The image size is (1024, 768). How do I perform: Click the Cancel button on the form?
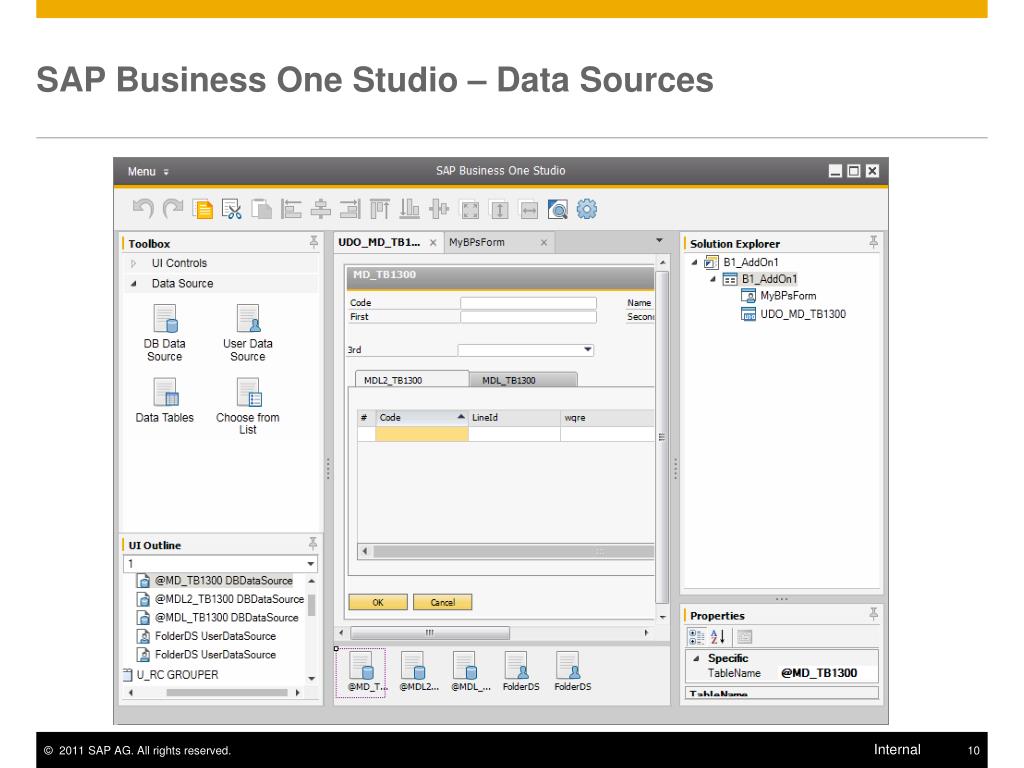click(x=443, y=602)
